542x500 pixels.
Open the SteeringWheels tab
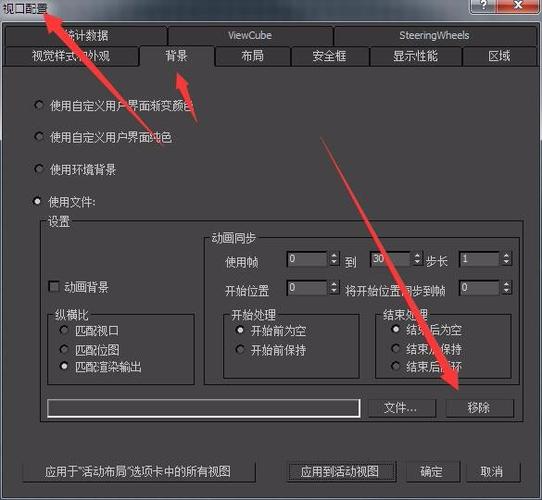click(434, 36)
